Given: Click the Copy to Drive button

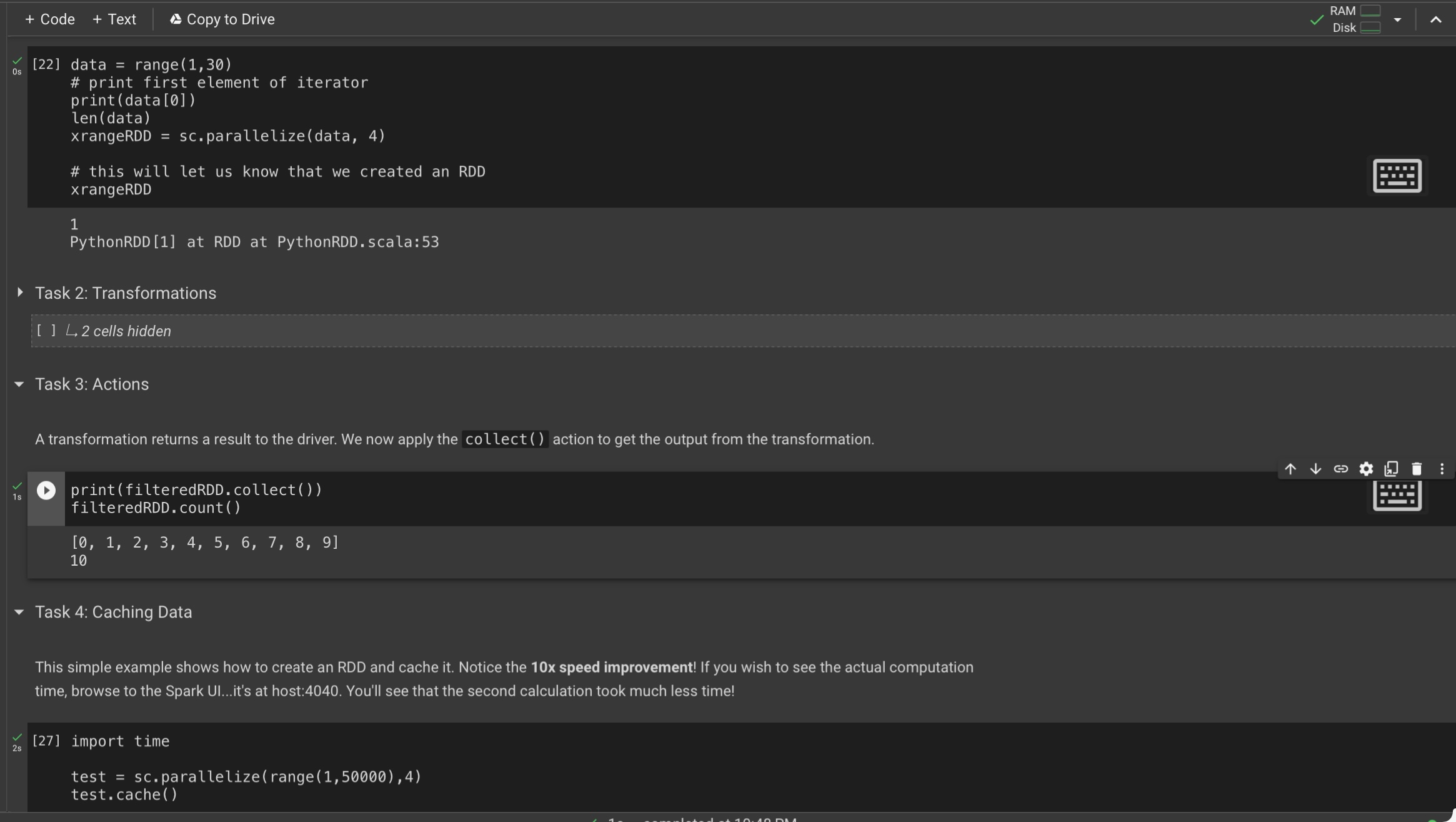Looking at the screenshot, I should pyautogui.click(x=222, y=19).
